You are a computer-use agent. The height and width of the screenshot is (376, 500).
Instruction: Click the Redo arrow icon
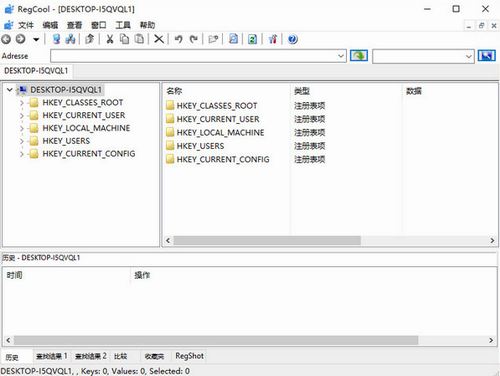194,39
